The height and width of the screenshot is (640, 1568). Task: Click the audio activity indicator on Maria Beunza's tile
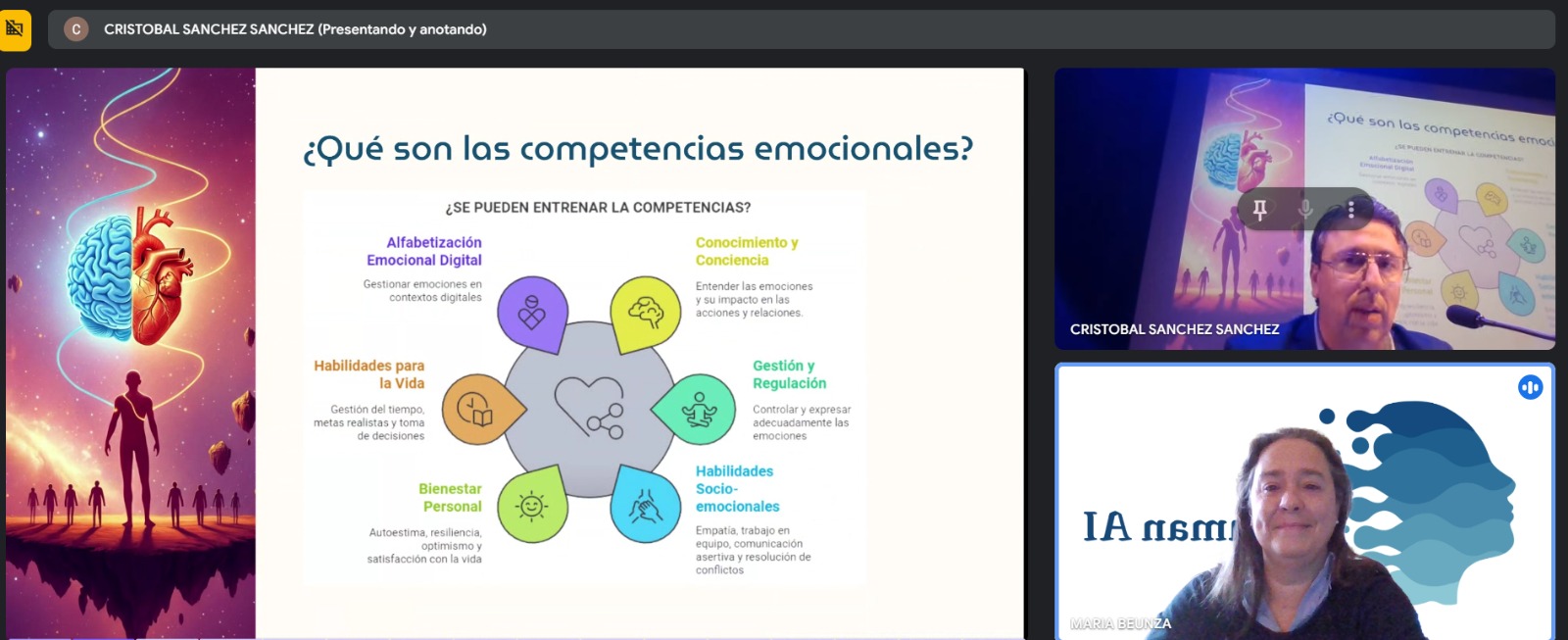pos(1530,387)
